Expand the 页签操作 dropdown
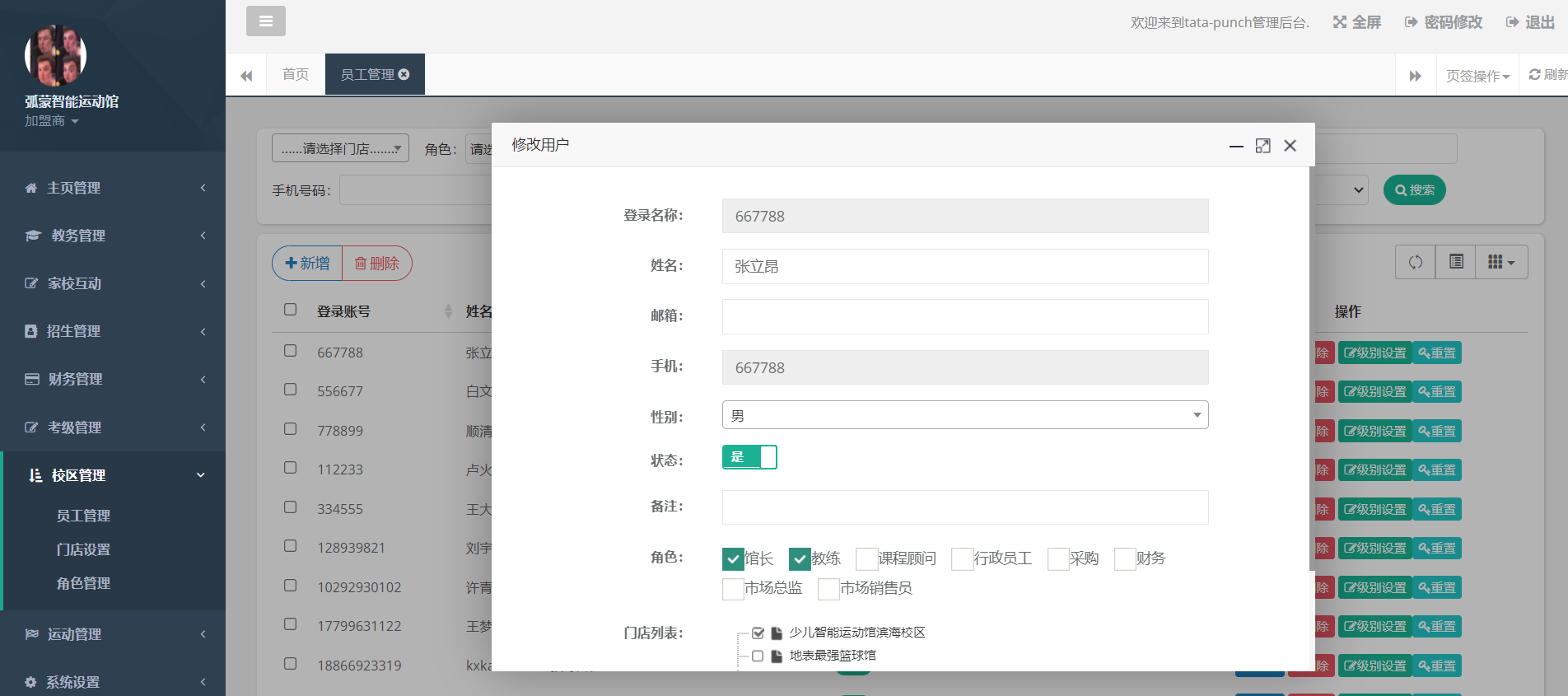 click(1477, 76)
